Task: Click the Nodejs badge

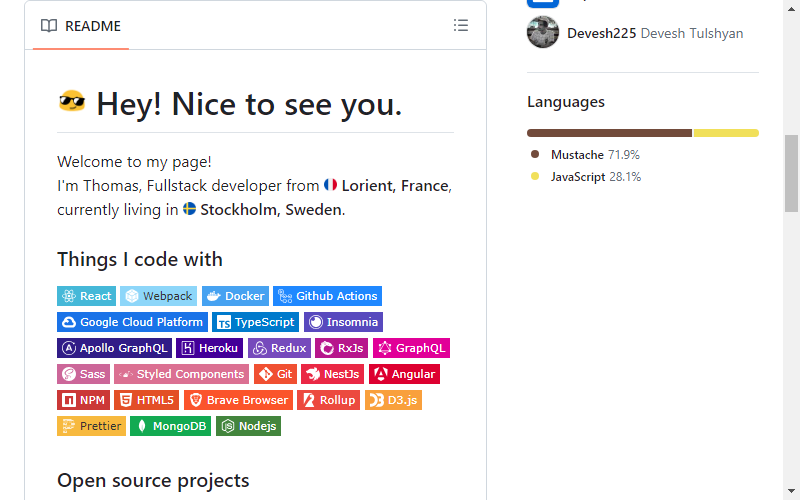Action: [x=248, y=426]
